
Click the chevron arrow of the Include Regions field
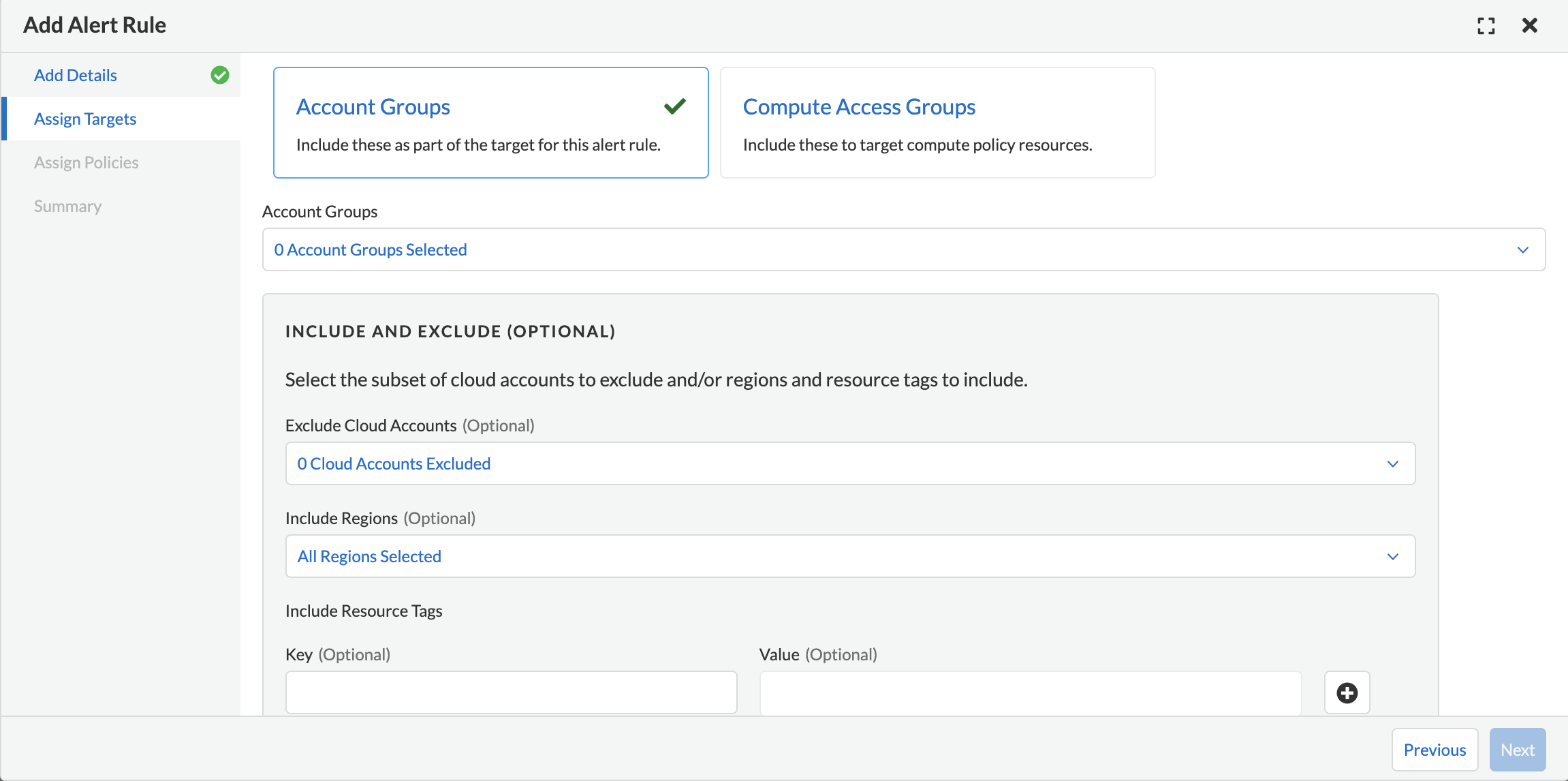tap(1392, 557)
